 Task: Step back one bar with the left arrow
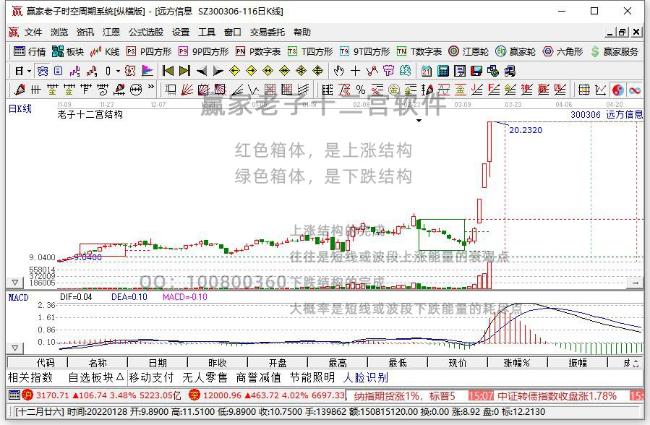[201, 71]
